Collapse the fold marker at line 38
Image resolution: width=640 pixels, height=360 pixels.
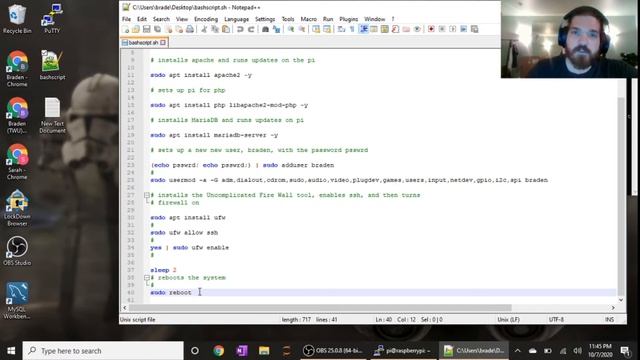coord(147,278)
